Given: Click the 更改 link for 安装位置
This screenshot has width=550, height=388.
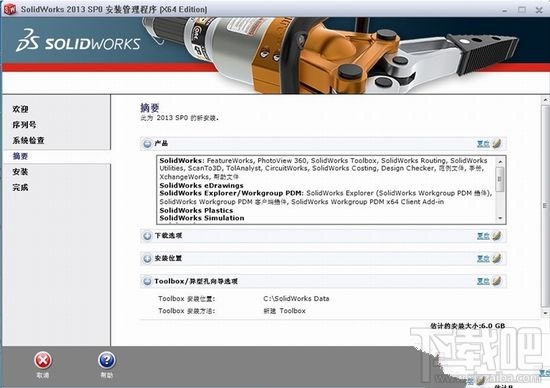Looking at the screenshot, I should [x=483, y=259].
